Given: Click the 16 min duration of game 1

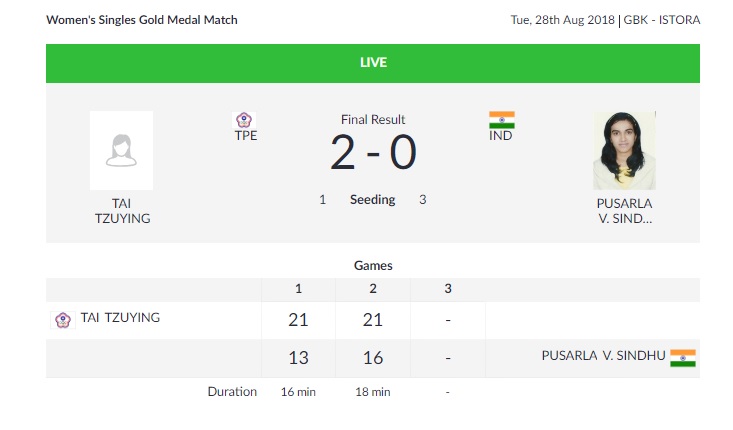Looking at the screenshot, I should (298, 392).
